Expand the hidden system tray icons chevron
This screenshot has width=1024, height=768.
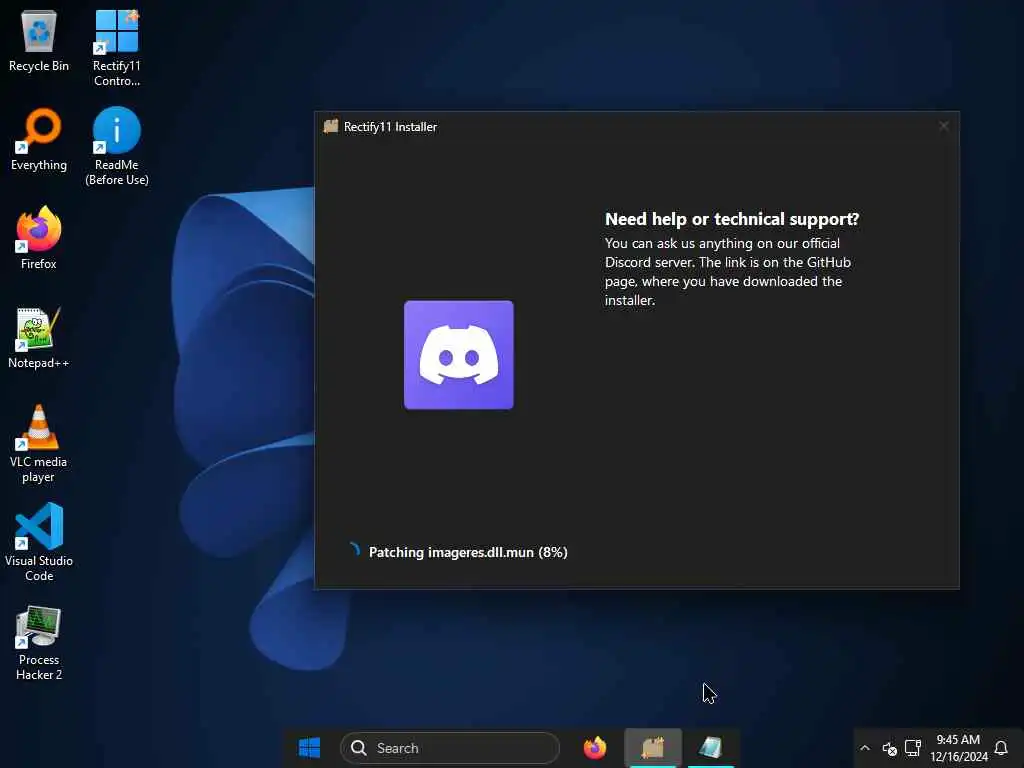pyautogui.click(x=865, y=748)
